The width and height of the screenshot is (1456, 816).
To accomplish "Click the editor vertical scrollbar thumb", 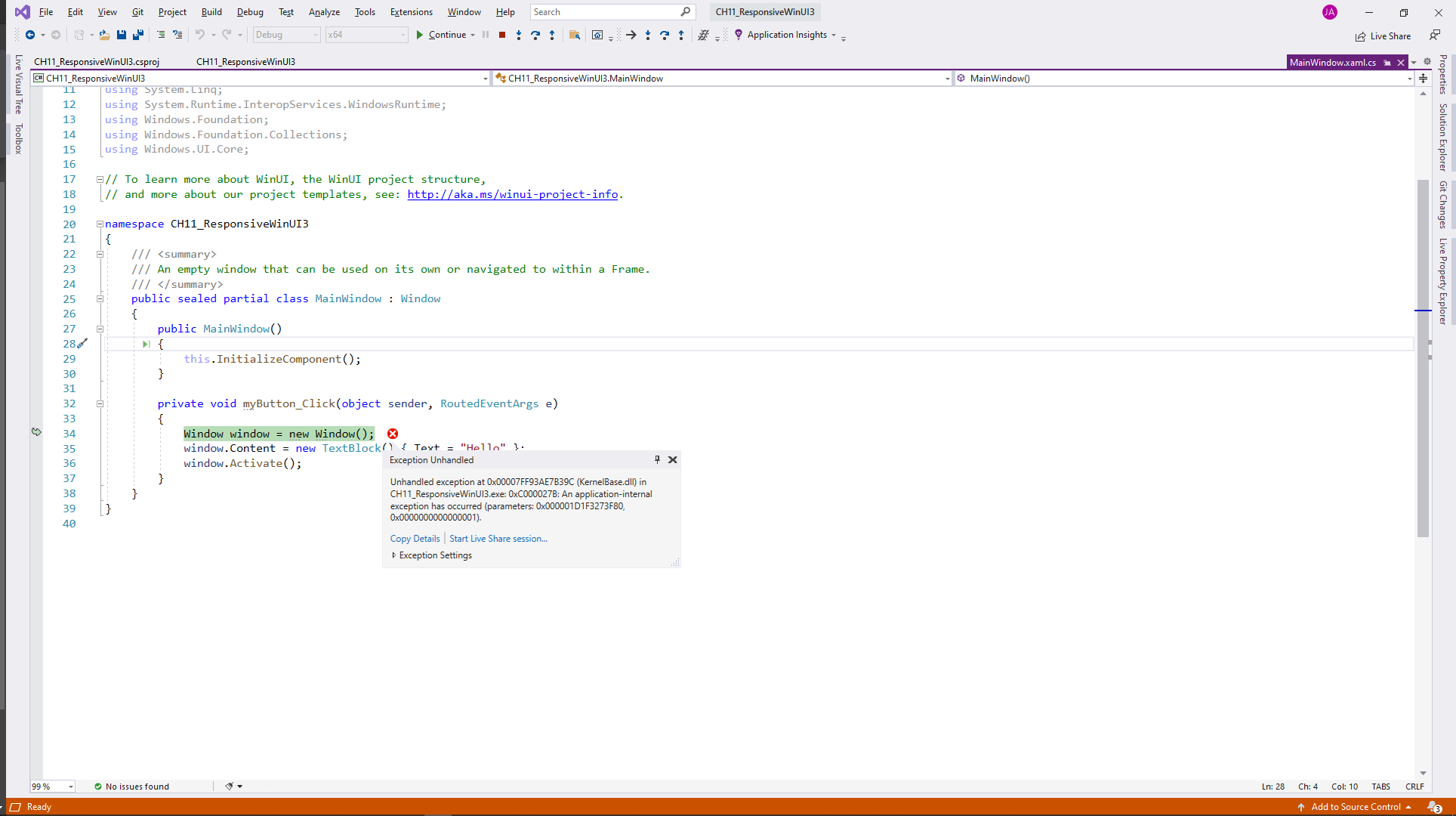I will click(1423, 358).
